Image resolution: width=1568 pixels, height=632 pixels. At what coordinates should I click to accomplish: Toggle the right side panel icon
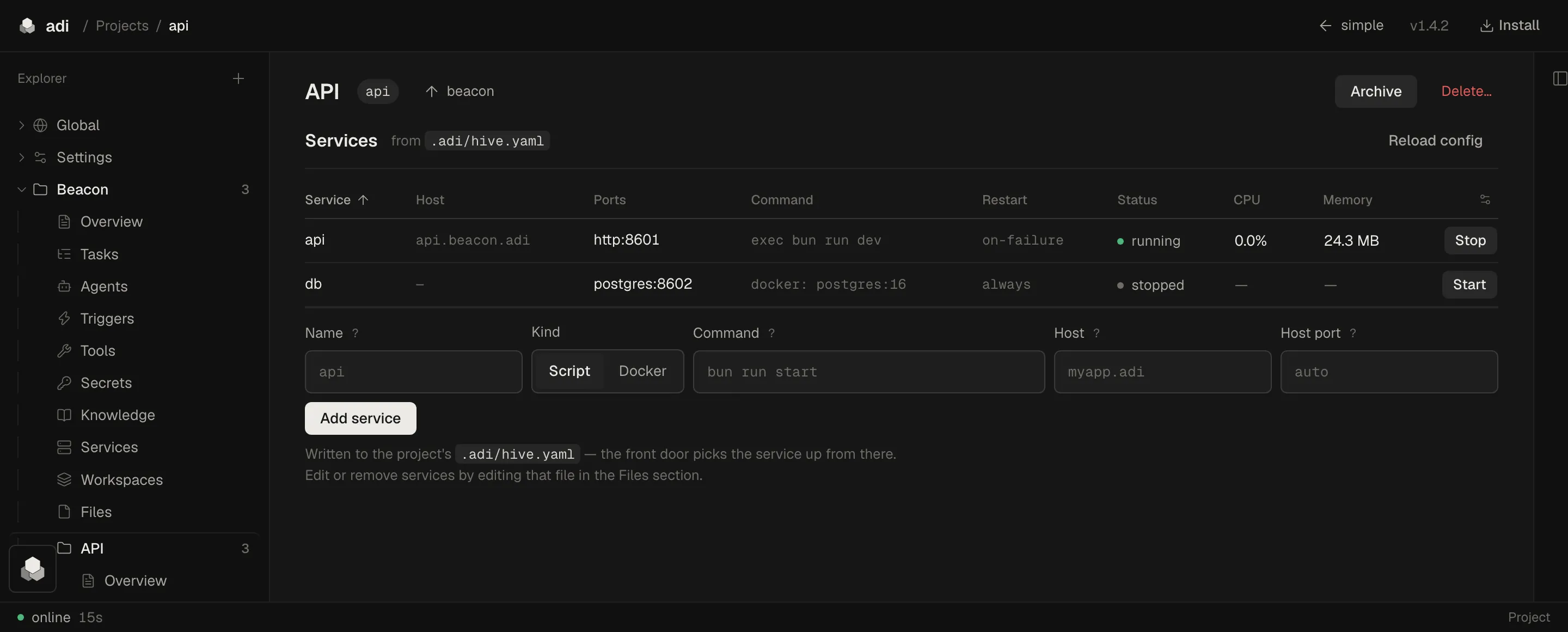[1559, 78]
